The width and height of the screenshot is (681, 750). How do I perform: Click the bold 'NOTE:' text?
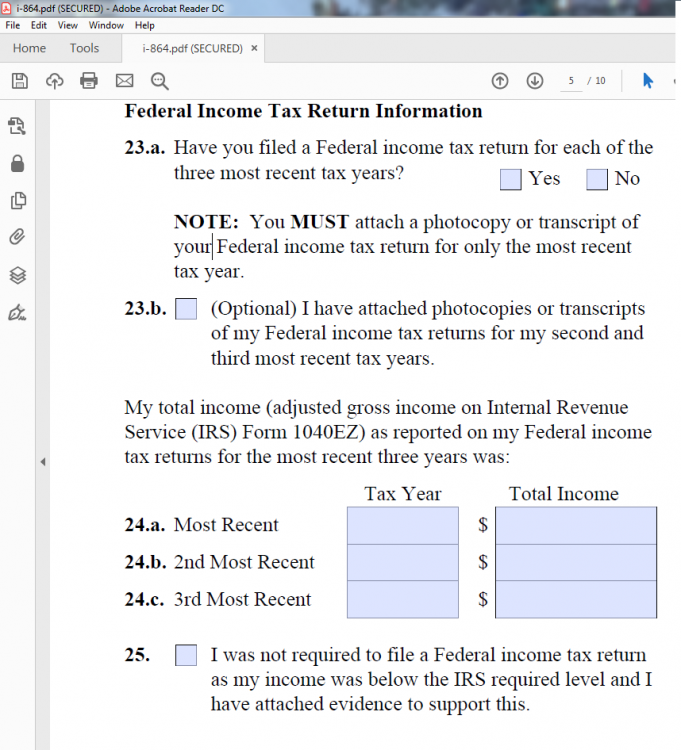point(206,222)
